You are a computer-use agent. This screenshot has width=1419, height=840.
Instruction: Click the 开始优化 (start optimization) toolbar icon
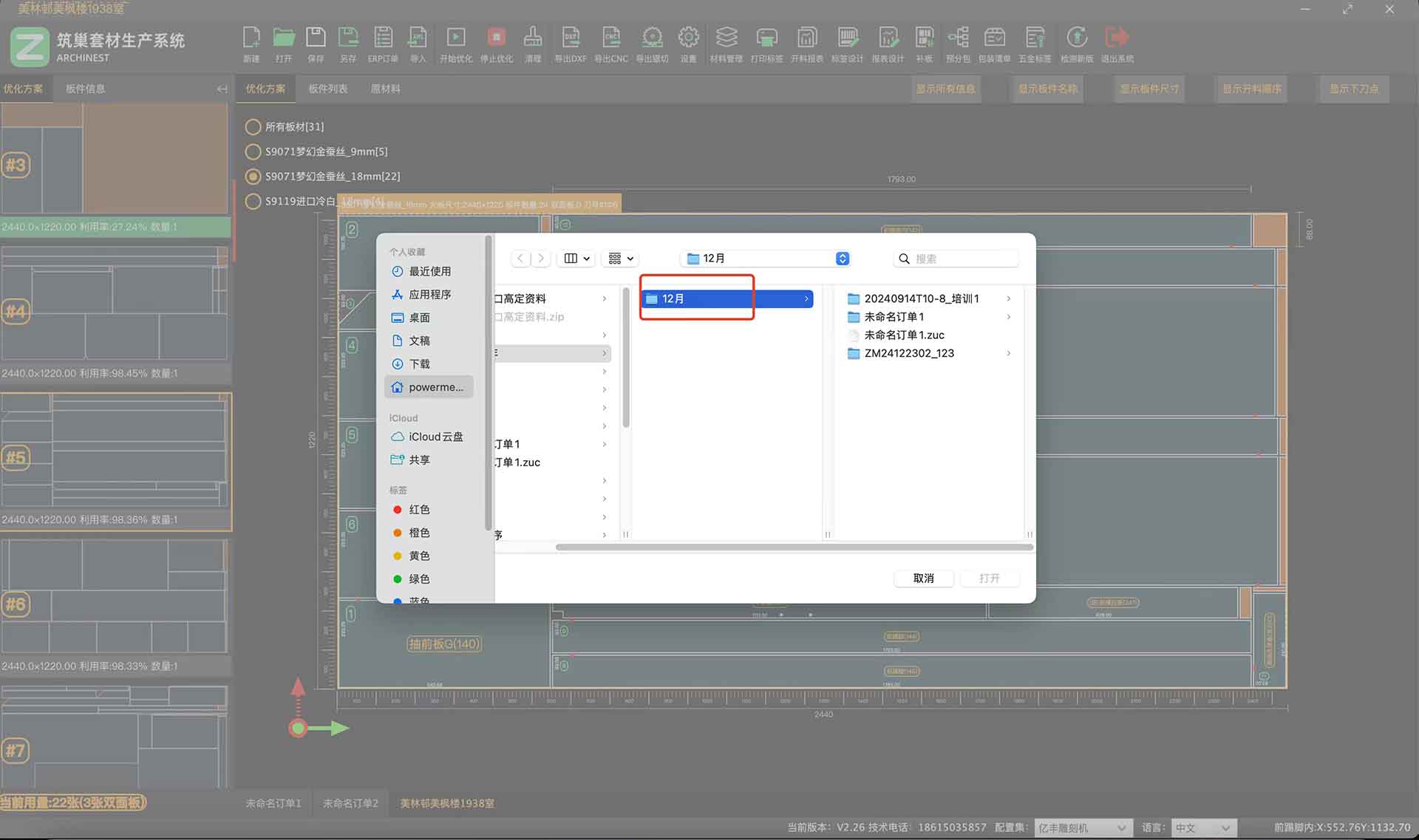[x=455, y=38]
